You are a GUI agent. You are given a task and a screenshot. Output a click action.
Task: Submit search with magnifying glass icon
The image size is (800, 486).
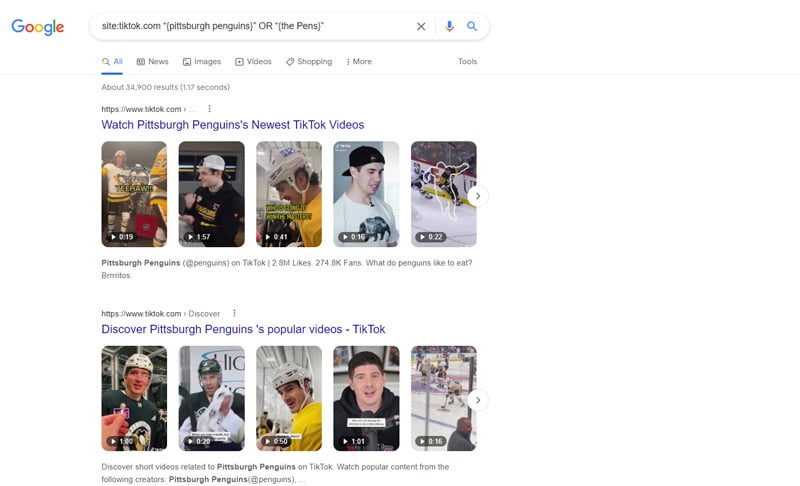pos(472,26)
